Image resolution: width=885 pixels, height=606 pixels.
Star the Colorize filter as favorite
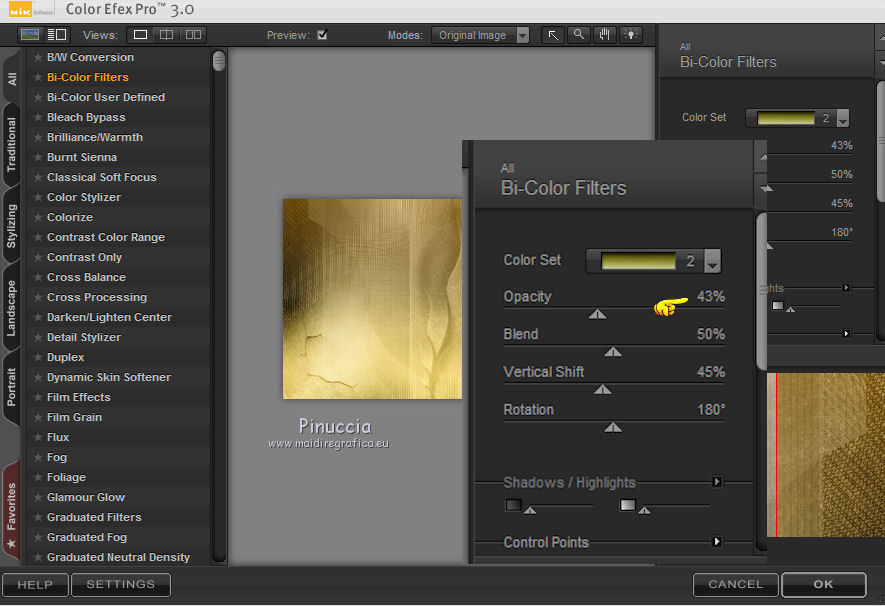click(x=38, y=217)
